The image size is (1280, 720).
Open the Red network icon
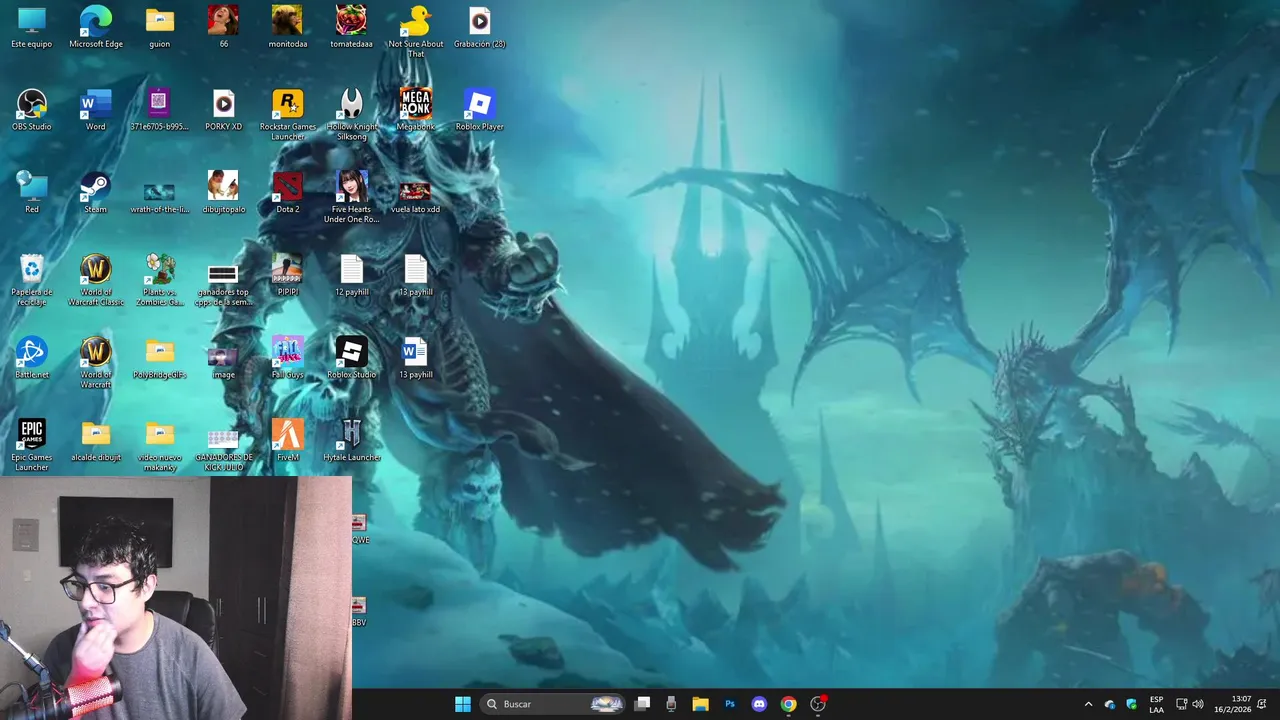coord(32,193)
